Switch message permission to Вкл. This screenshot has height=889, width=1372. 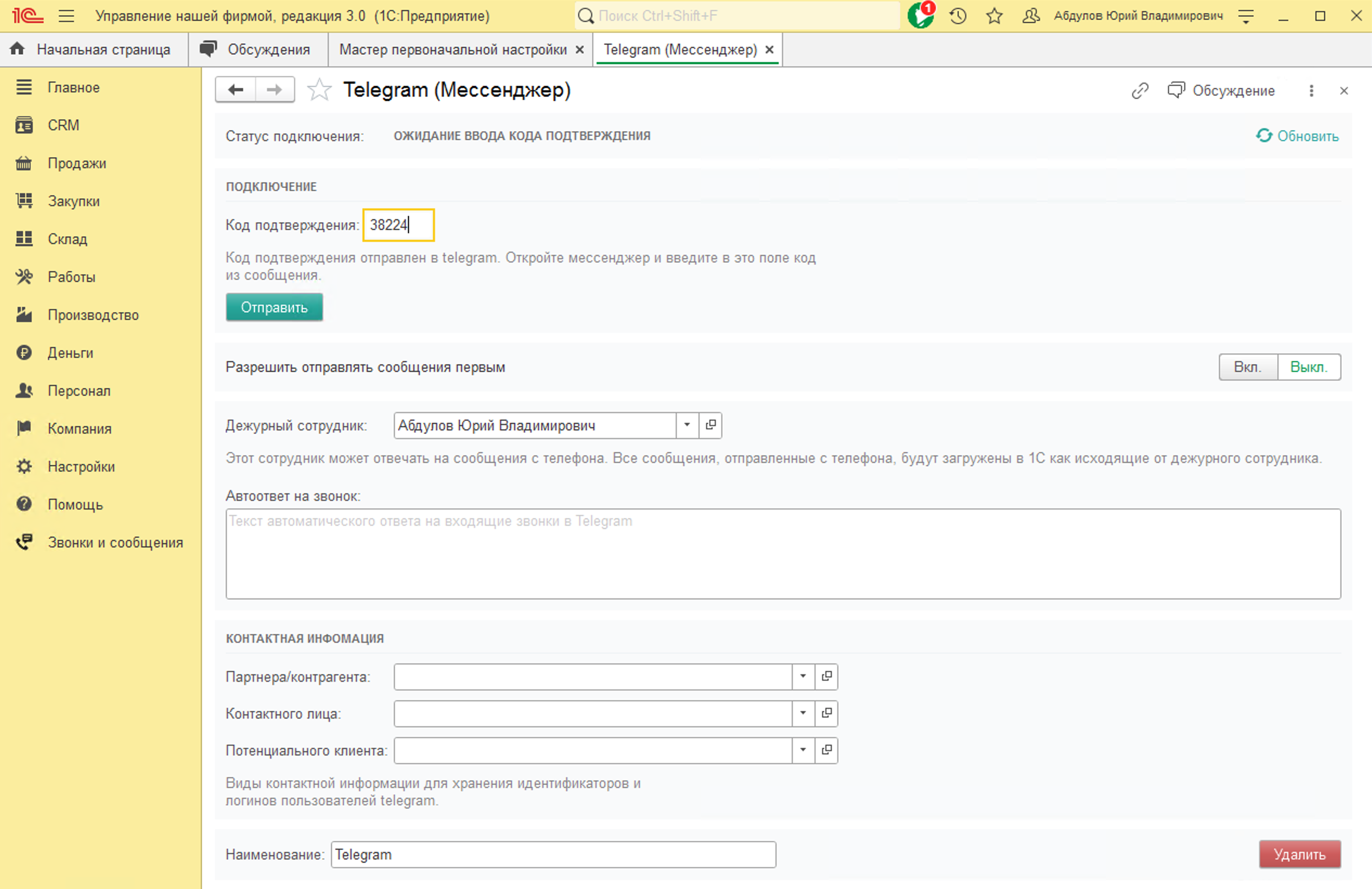coord(1247,367)
